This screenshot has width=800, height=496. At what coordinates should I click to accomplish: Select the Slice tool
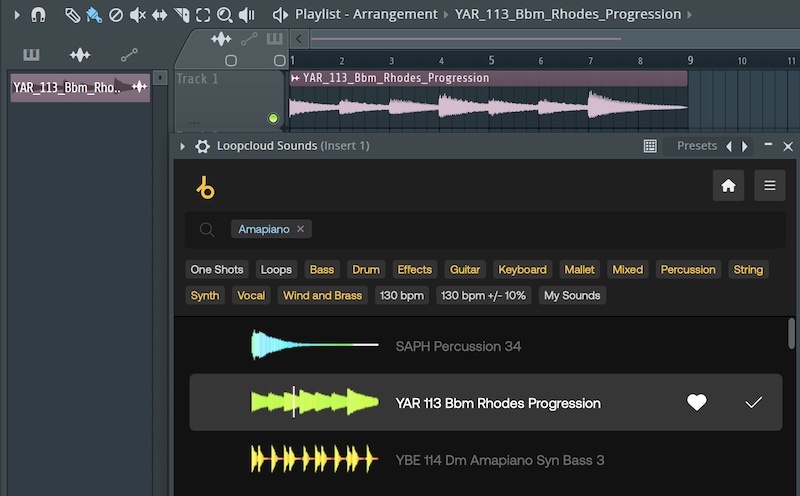click(x=181, y=15)
